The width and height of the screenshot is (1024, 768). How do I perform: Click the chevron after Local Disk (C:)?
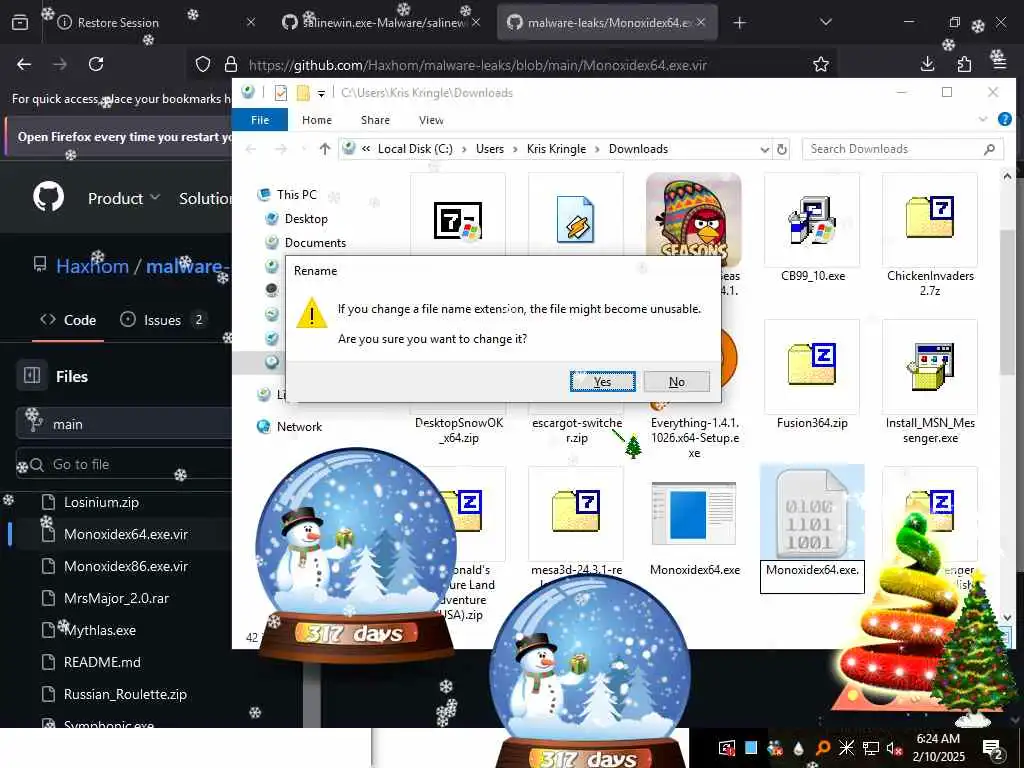464,150
